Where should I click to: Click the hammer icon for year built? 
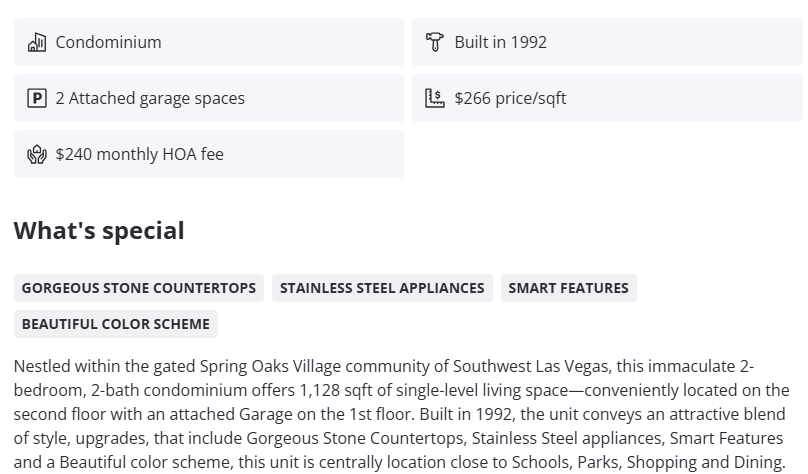click(x=435, y=42)
